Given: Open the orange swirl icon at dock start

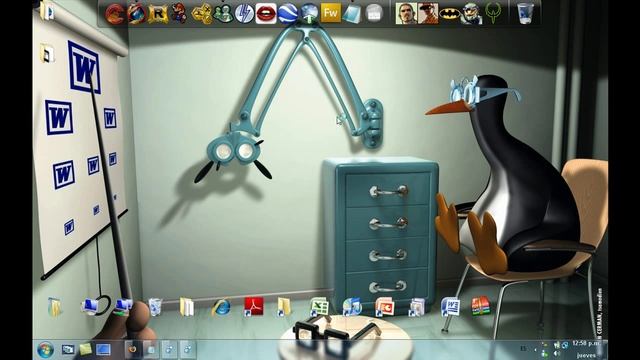Looking at the screenshot, I should point(115,14).
